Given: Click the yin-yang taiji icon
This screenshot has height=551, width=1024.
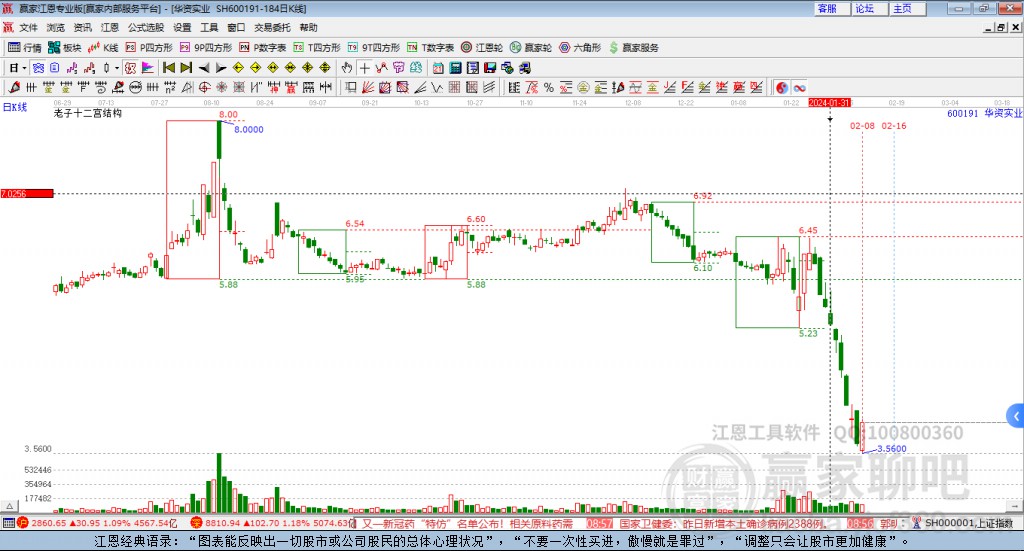Looking at the screenshot, I should [782, 87].
